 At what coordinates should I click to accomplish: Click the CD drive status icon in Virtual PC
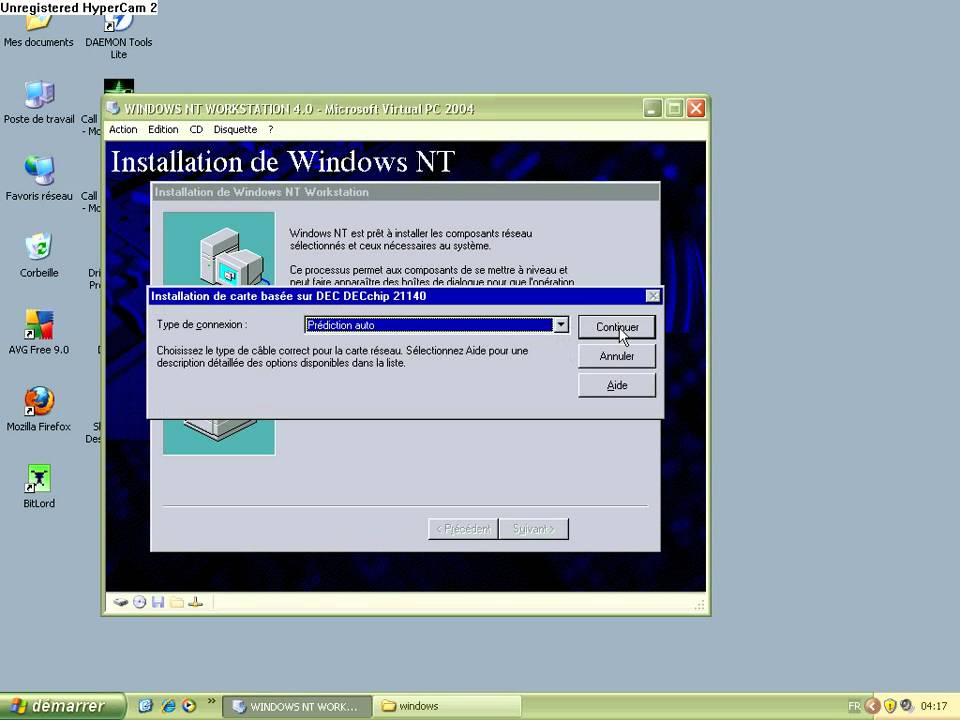click(140, 602)
